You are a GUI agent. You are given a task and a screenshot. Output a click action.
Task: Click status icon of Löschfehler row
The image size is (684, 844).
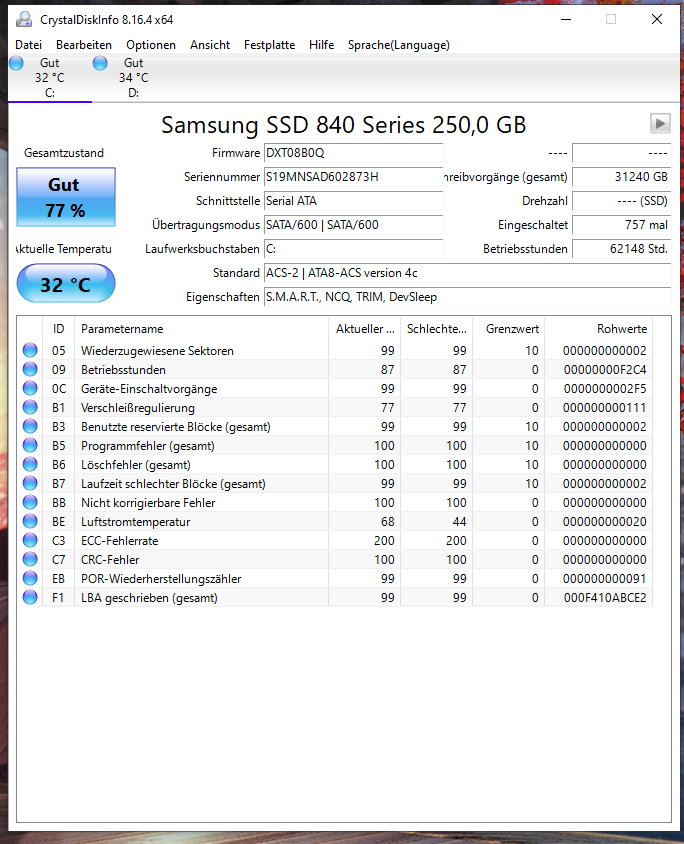[30, 465]
